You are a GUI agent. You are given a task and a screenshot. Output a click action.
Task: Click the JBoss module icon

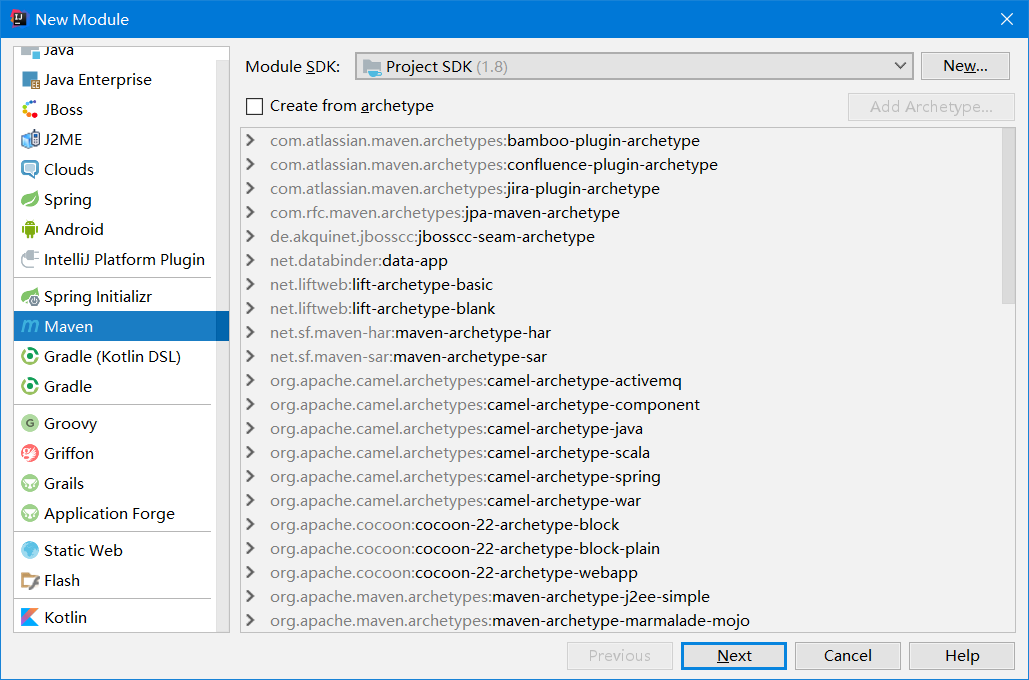[x=30, y=110]
